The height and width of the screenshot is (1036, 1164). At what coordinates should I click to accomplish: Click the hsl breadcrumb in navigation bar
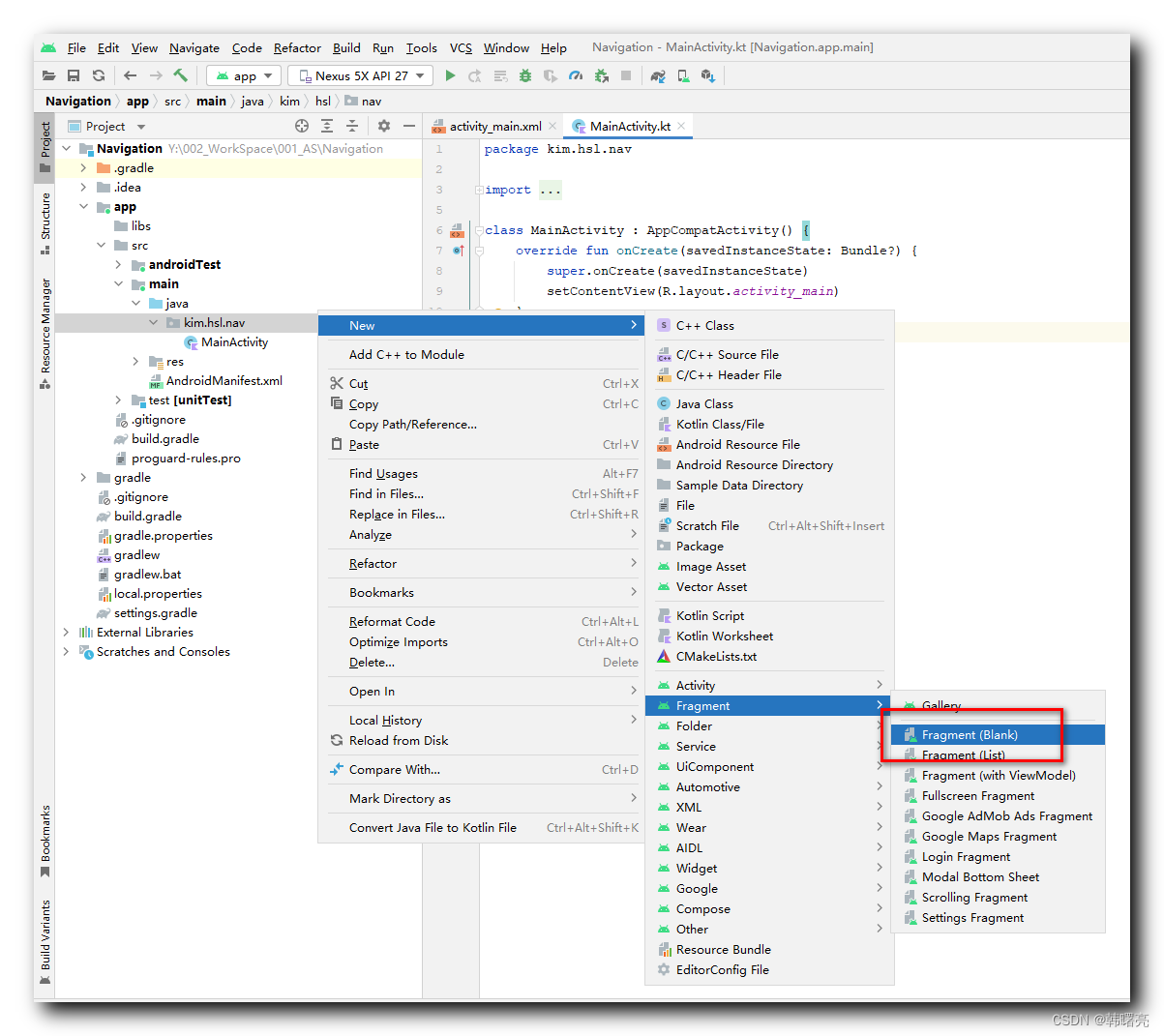coord(323,101)
